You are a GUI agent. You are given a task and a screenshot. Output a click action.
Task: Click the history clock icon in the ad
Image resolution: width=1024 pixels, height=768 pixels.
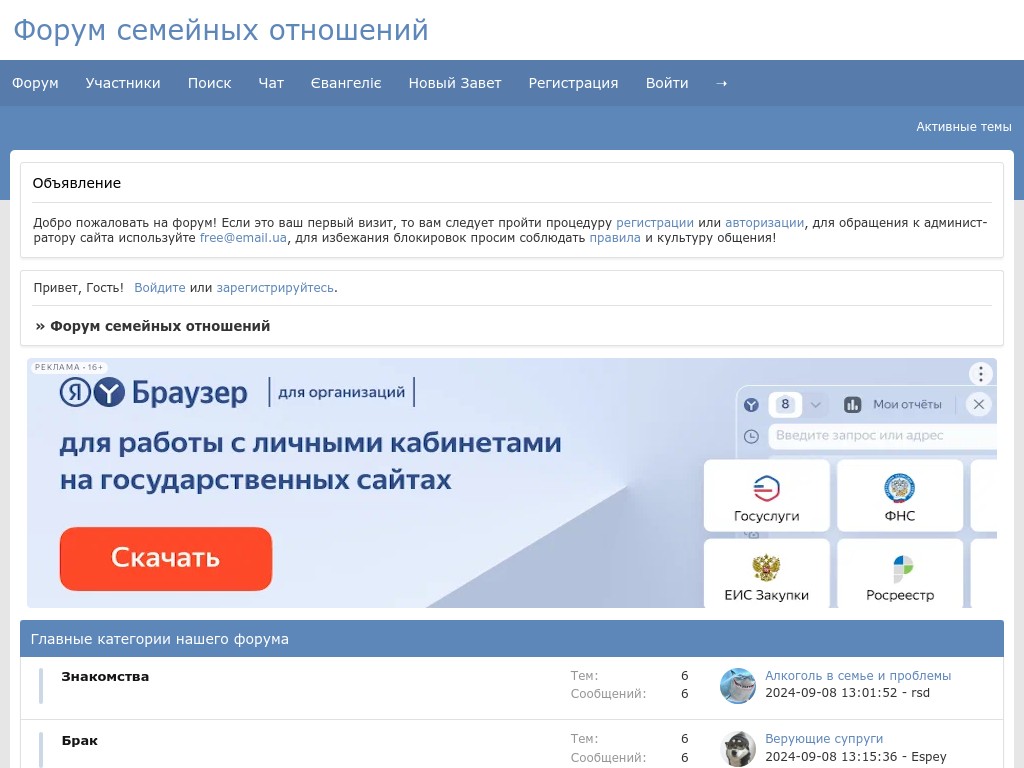(752, 436)
